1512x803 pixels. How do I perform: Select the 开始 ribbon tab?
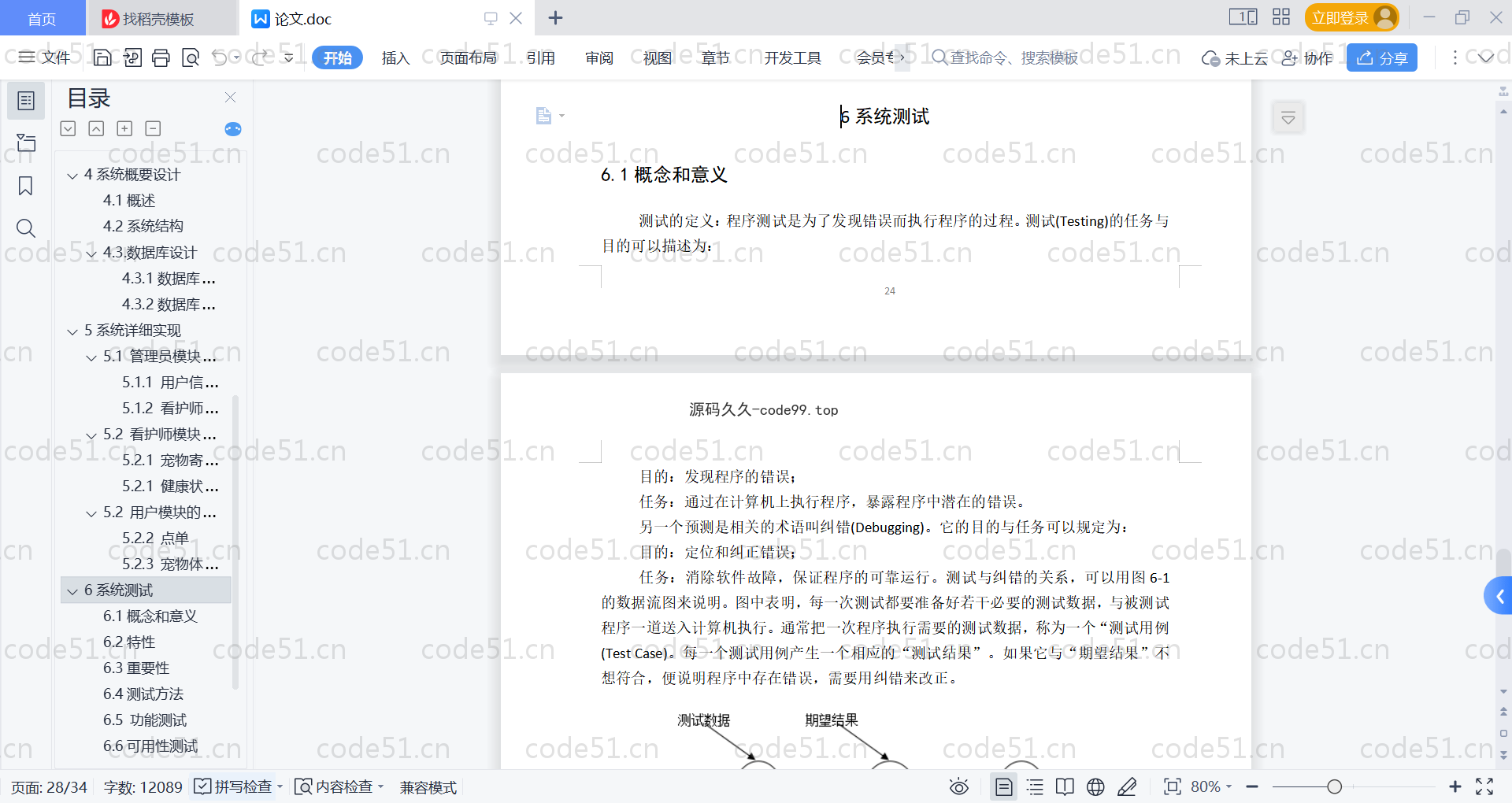pos(337,57)
